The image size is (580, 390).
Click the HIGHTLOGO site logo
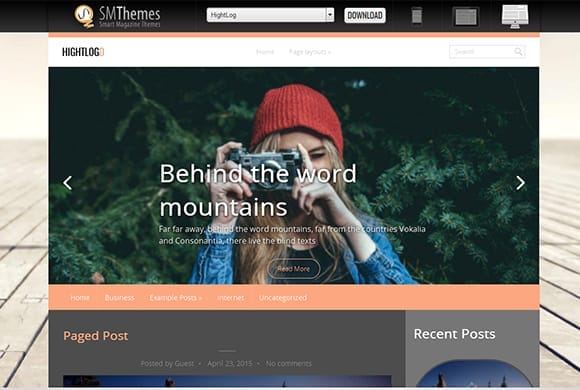coord(83,52)
